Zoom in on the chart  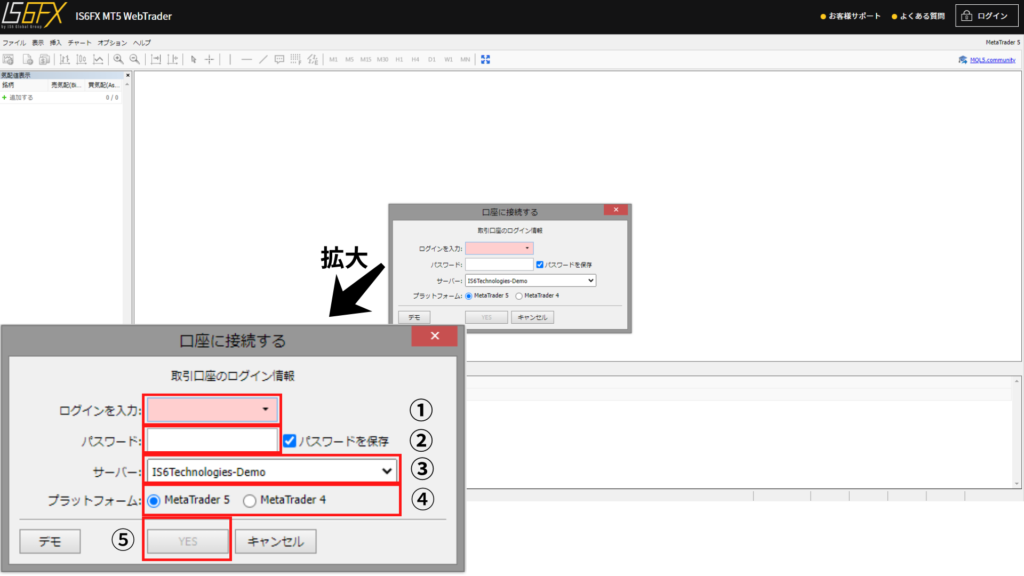[118, 59]
